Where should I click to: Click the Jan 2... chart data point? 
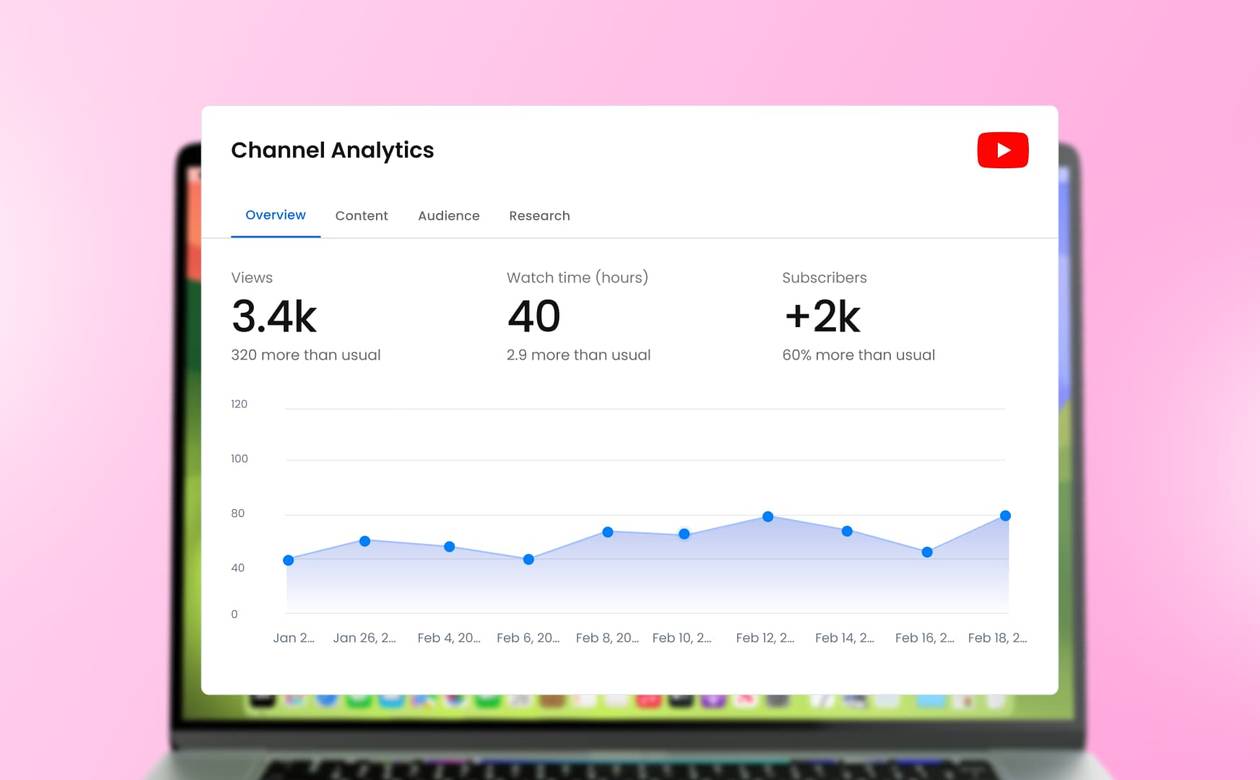(289, 560)
